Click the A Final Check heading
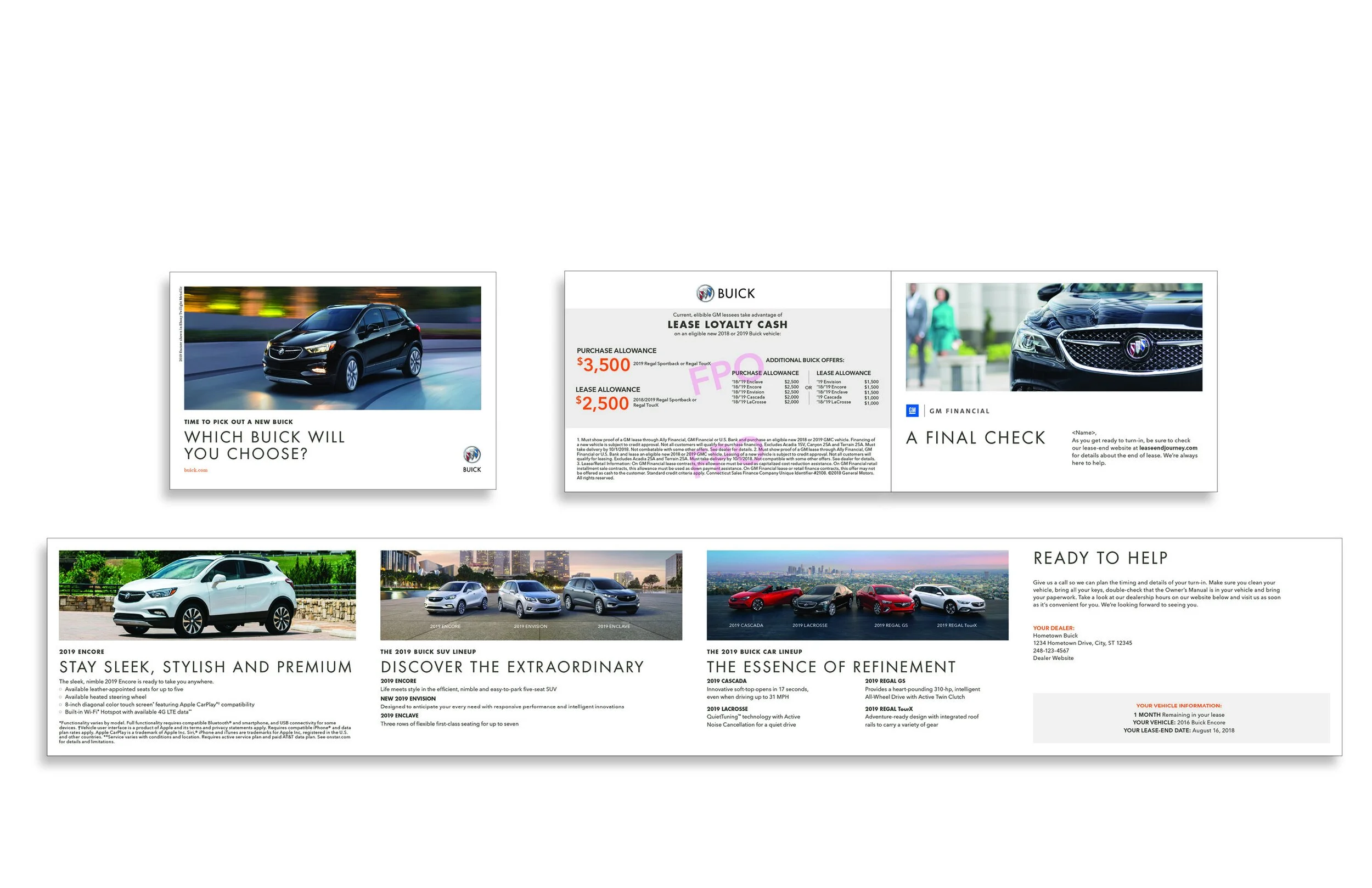1372x888 pixels. 975,438
